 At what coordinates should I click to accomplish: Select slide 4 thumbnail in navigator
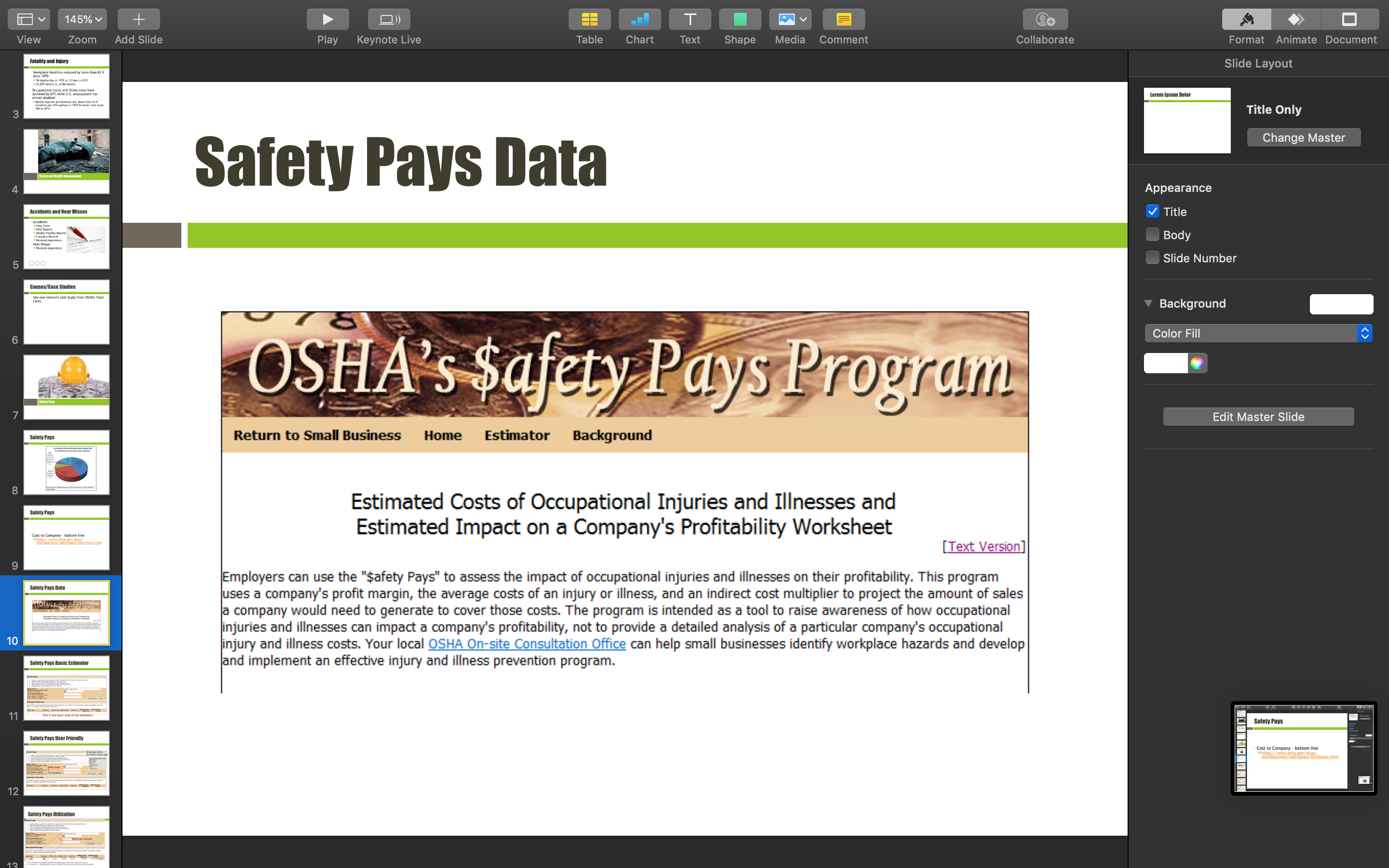pyautogui.click(x=67, y=162)
